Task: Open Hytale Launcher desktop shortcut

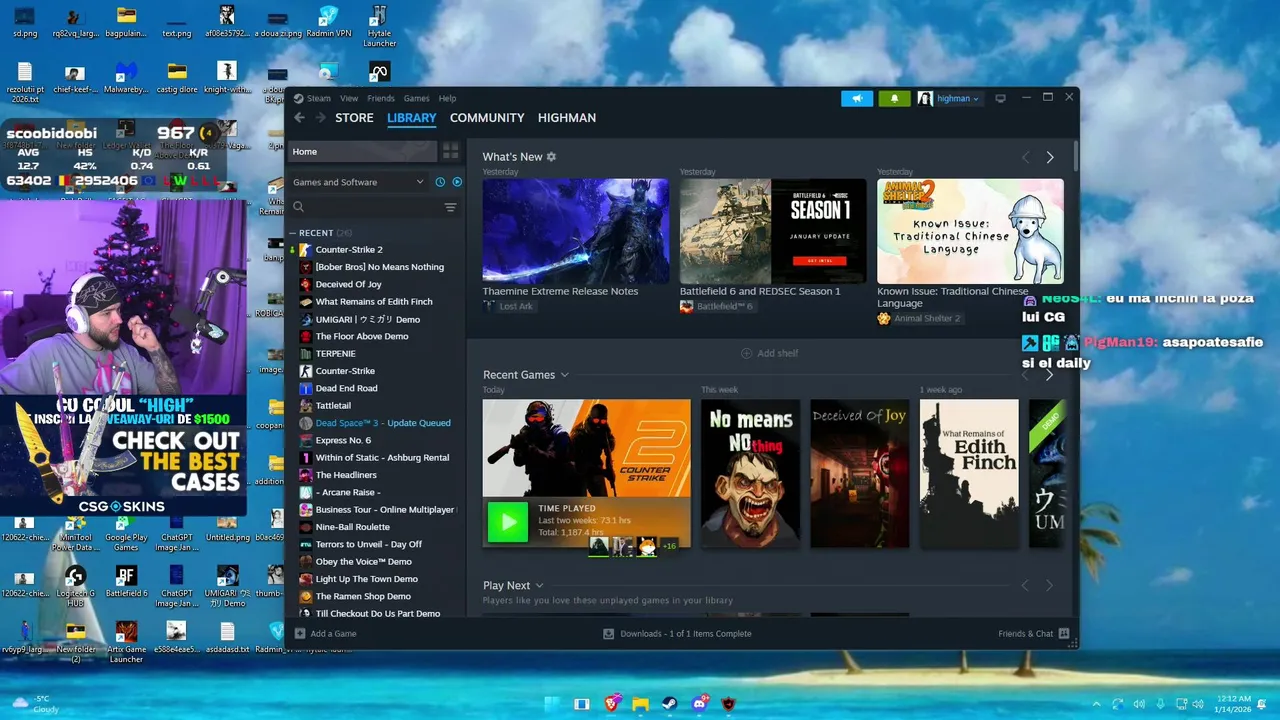Action: [x=379, y=27]
